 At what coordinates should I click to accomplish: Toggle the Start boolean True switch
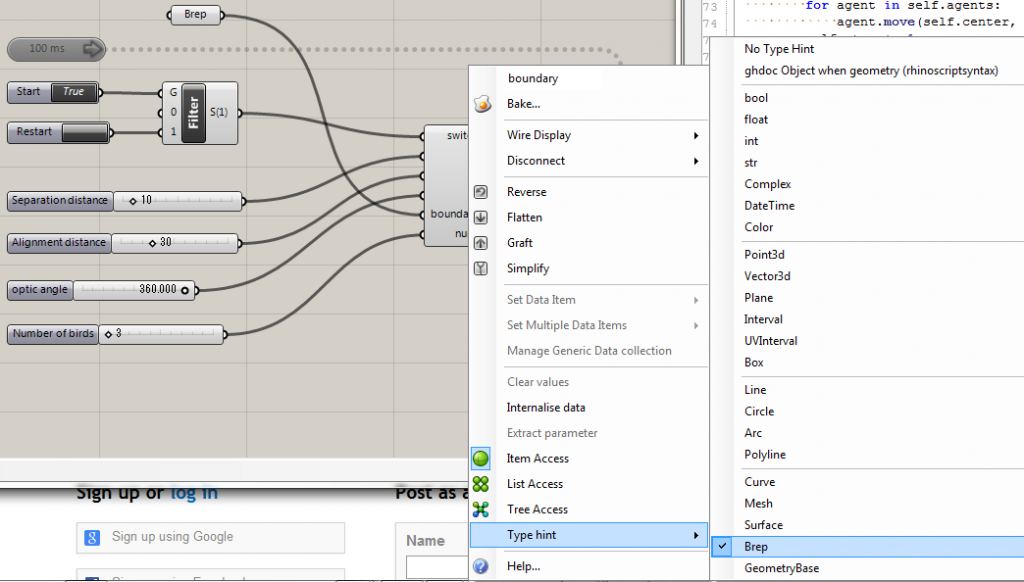(x=74, y=92)
